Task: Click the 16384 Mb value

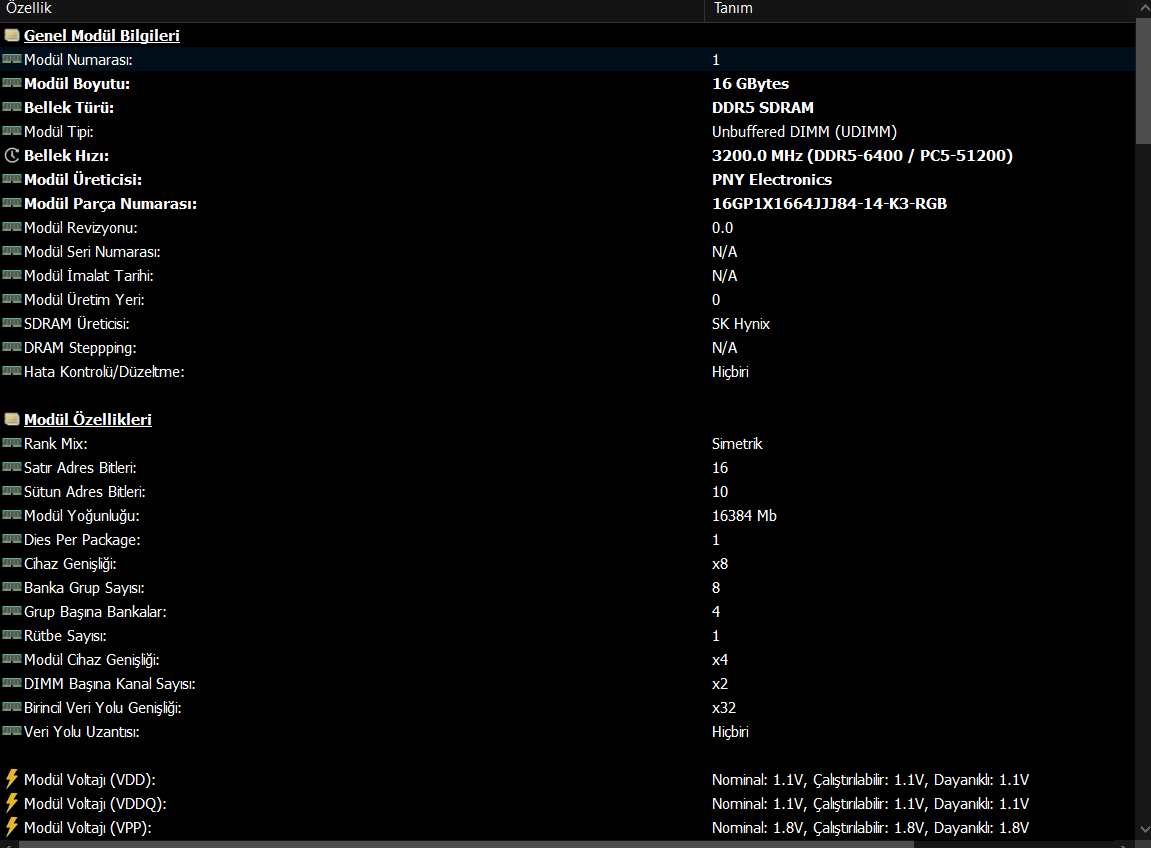Action: (x=744, y=515)
